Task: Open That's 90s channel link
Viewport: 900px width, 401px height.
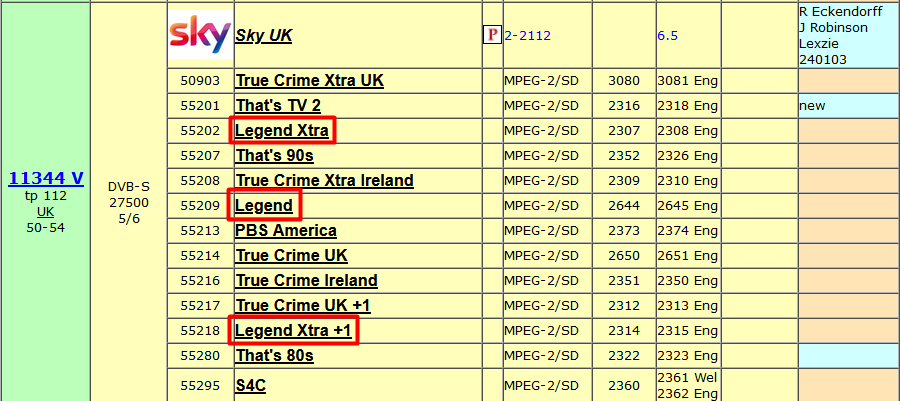Action: (274, 155)
